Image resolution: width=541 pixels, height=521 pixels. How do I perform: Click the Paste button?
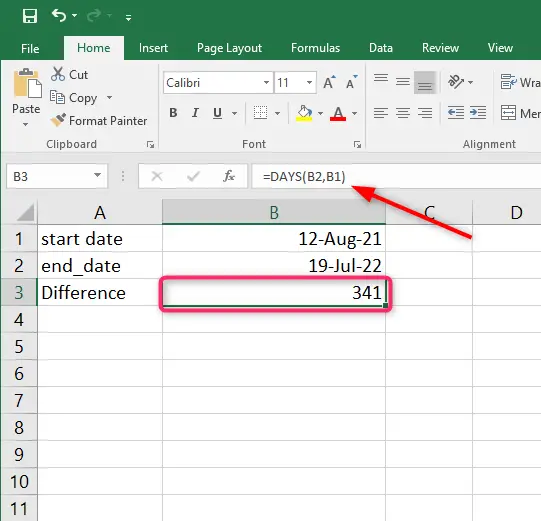[26, 98]
